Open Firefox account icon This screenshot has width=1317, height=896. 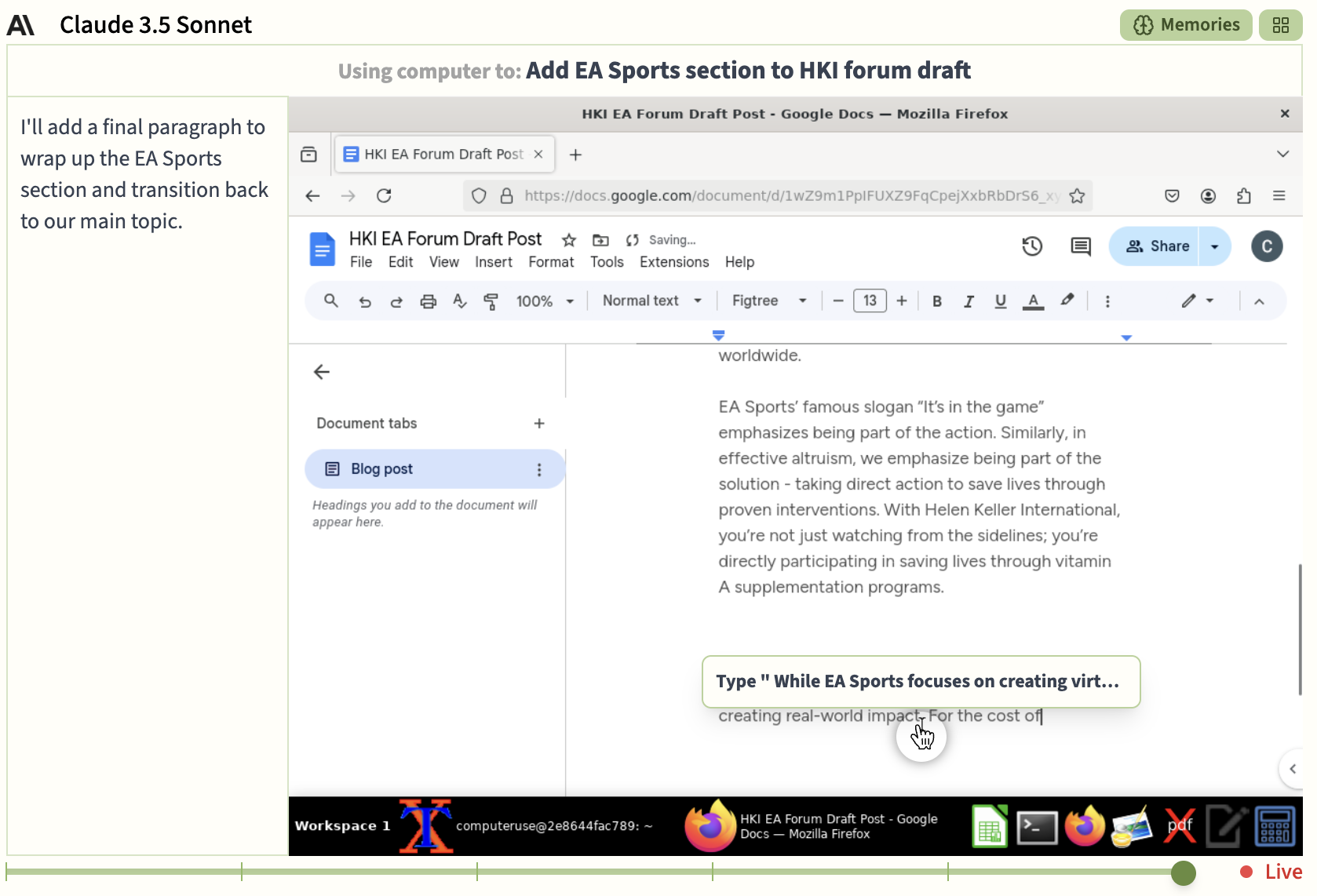[1208, 196]
